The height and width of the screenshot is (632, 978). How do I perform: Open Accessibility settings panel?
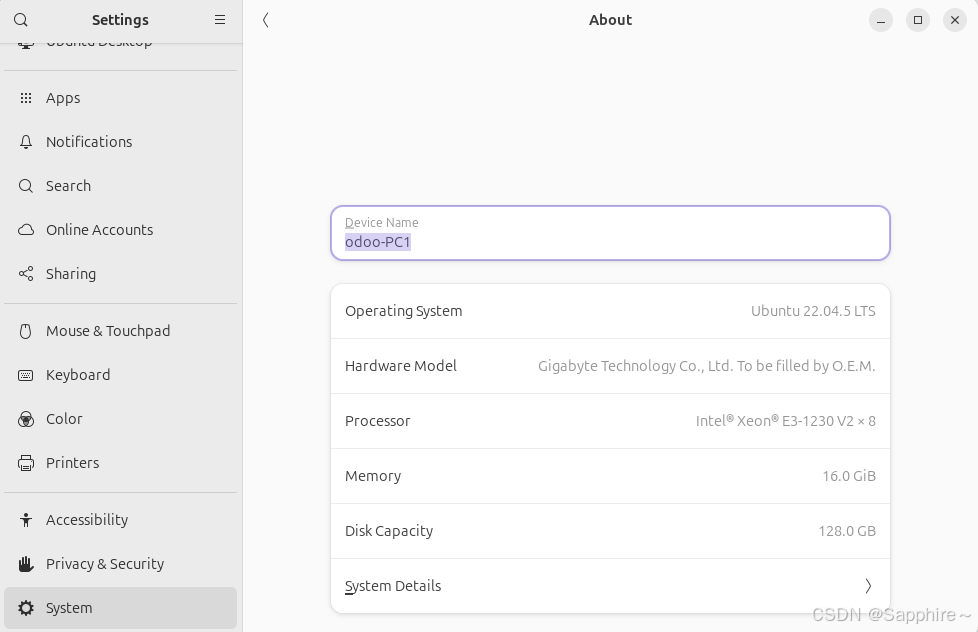(x=87, y=520)
